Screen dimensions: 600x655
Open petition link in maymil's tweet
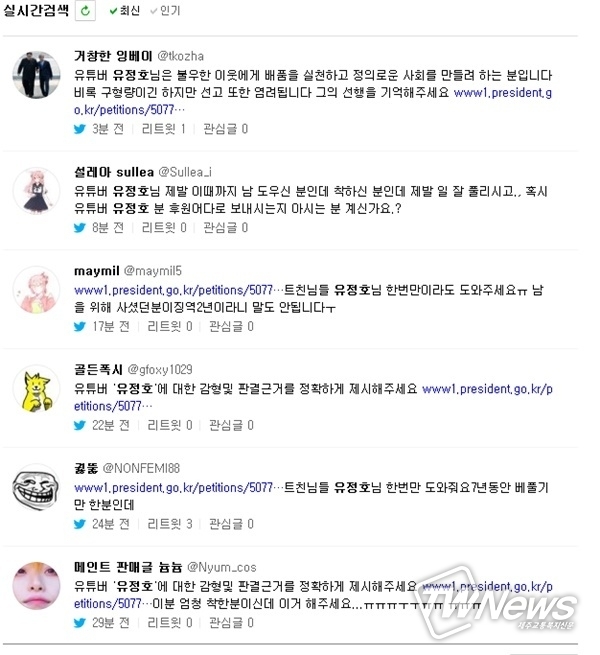tap(174, 290)
